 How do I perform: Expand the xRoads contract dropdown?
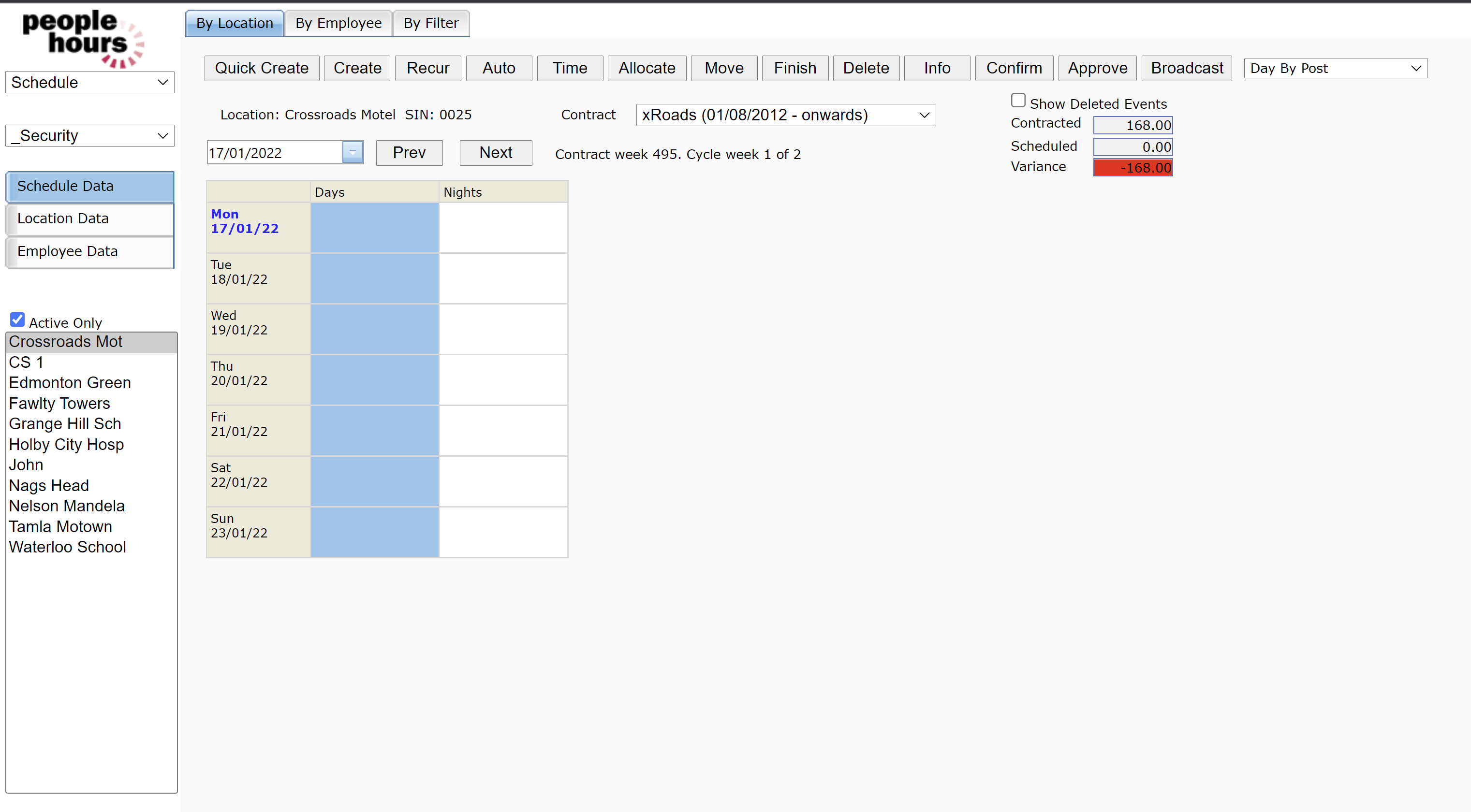pos(785,115)
